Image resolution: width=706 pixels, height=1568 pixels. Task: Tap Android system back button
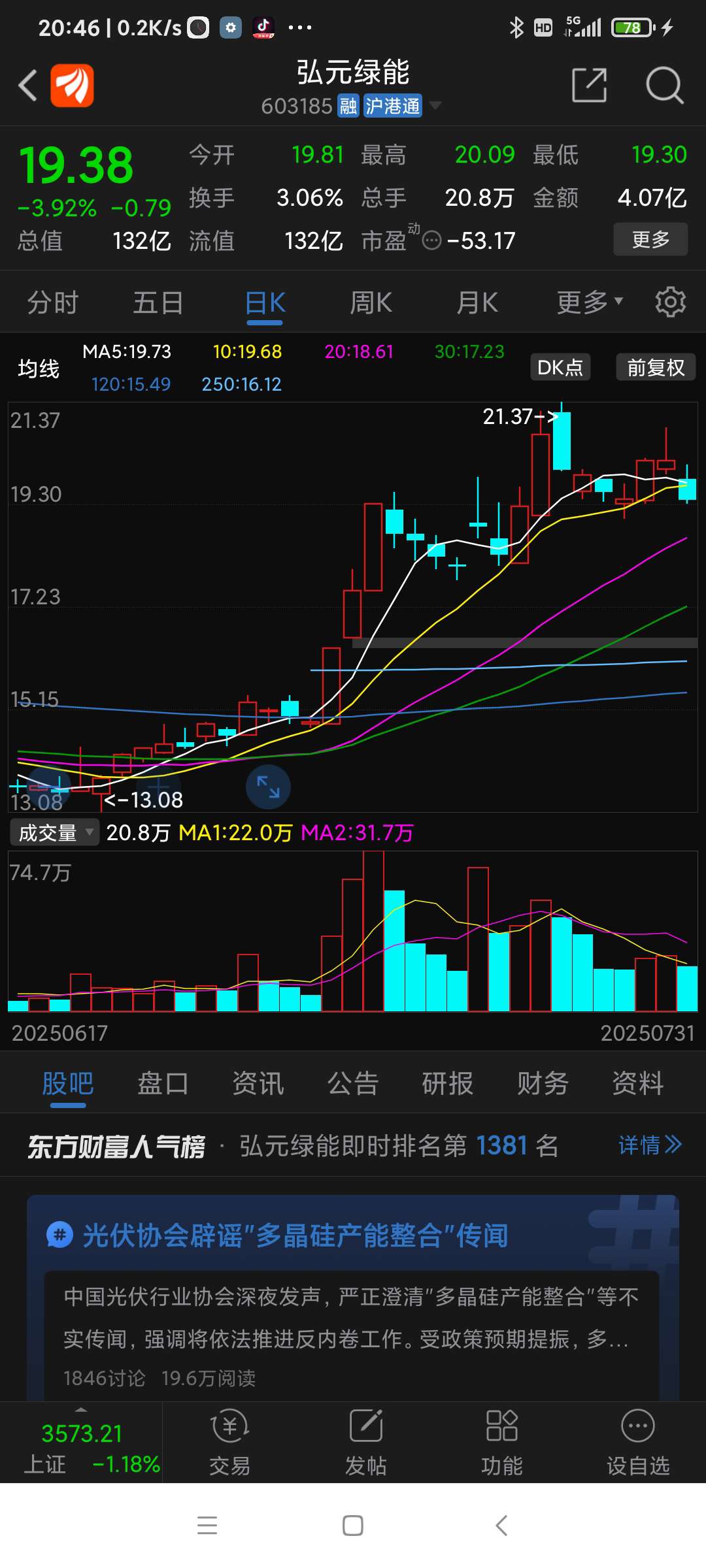click(501, 1526)
